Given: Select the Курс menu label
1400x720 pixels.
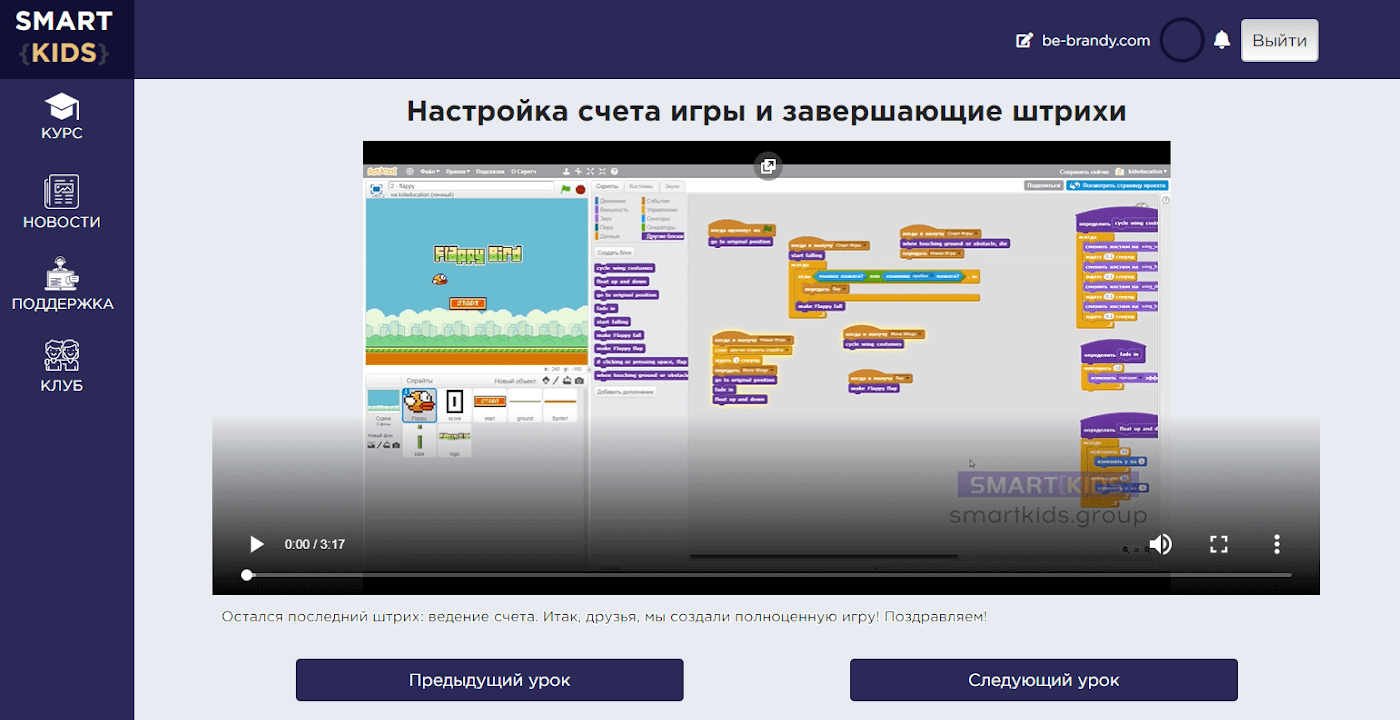Looking at the screenshot, I should pyautogui.click(x=62, y=133).
